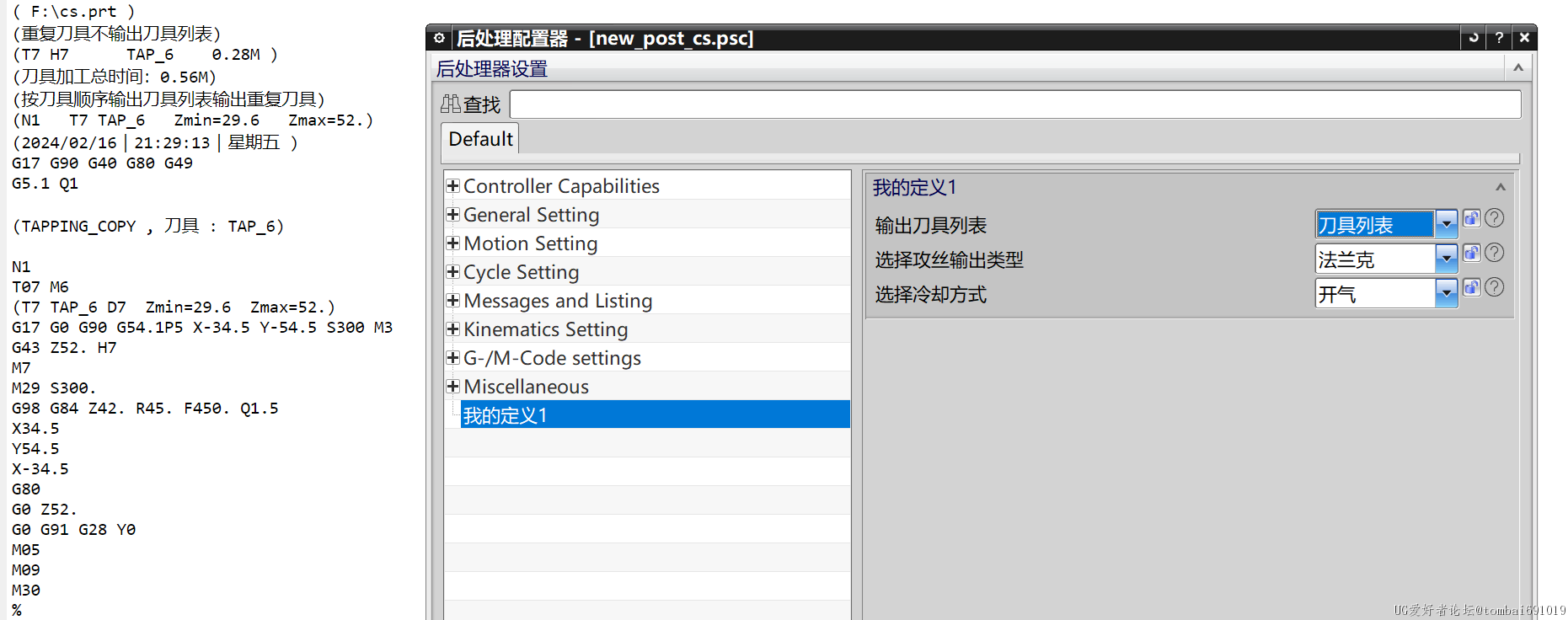This screenshot has height=620, width=1568.
Task: Click the 'G43 Z52. H7' code line
Action: (x=64, y=347)
